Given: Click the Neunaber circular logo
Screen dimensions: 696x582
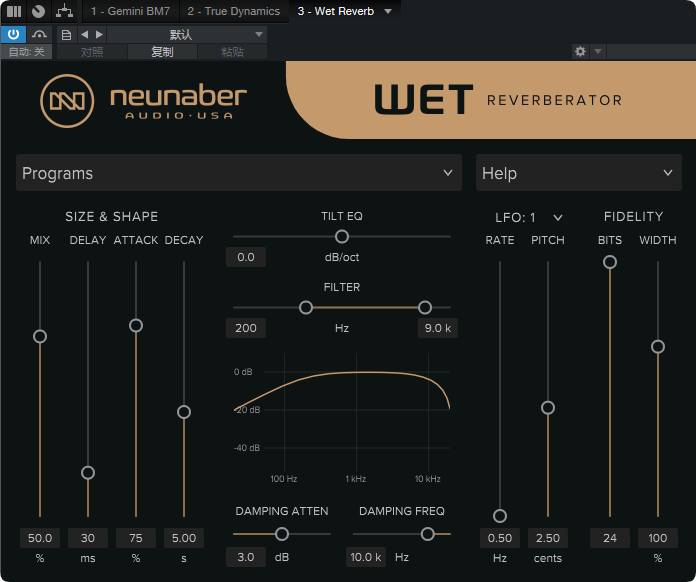Looking at the screenshot, I should 67,101.
